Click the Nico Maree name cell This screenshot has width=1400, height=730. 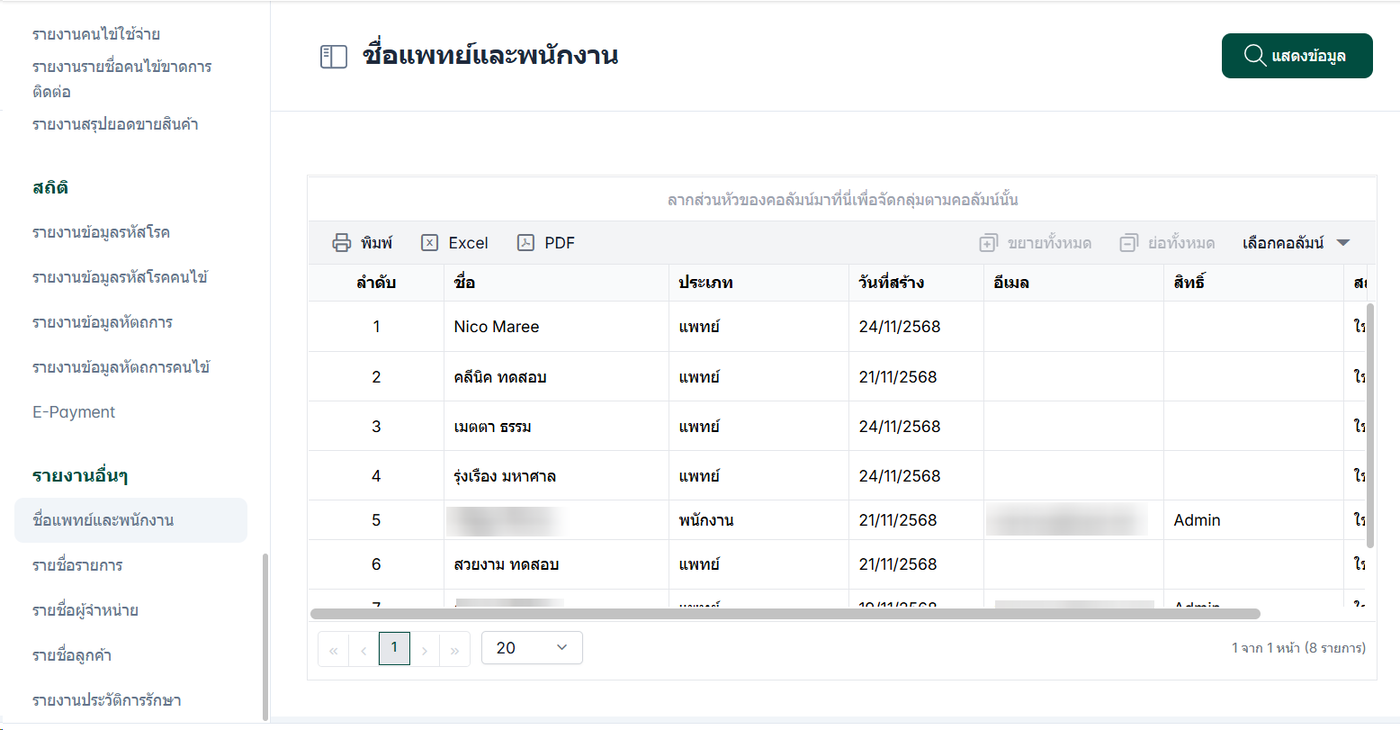496,327
